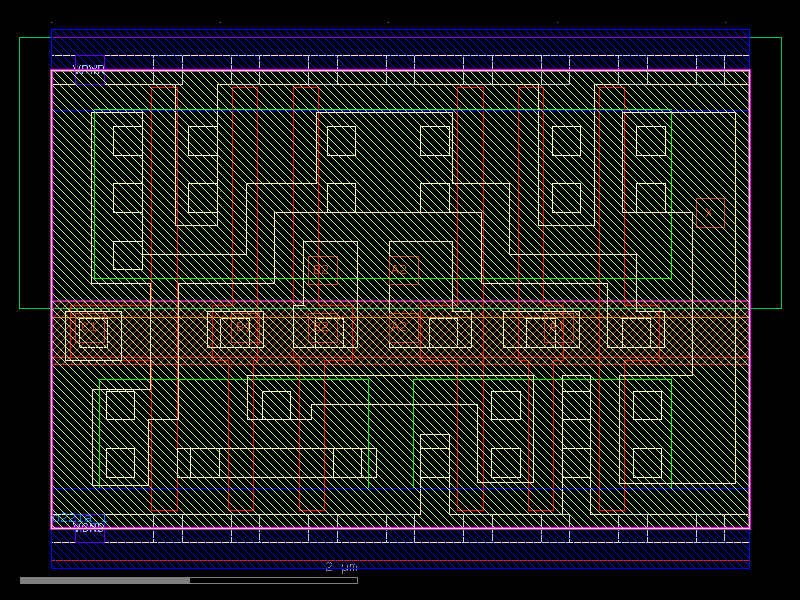Click the small red square near top right corner
Image resolution: width=800 pixels, height=600 pixels.
(710, 210)
